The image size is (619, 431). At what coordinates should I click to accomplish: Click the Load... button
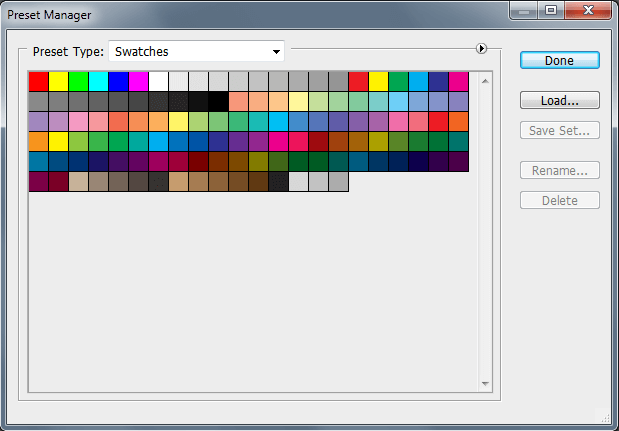(x=559, y=100)
